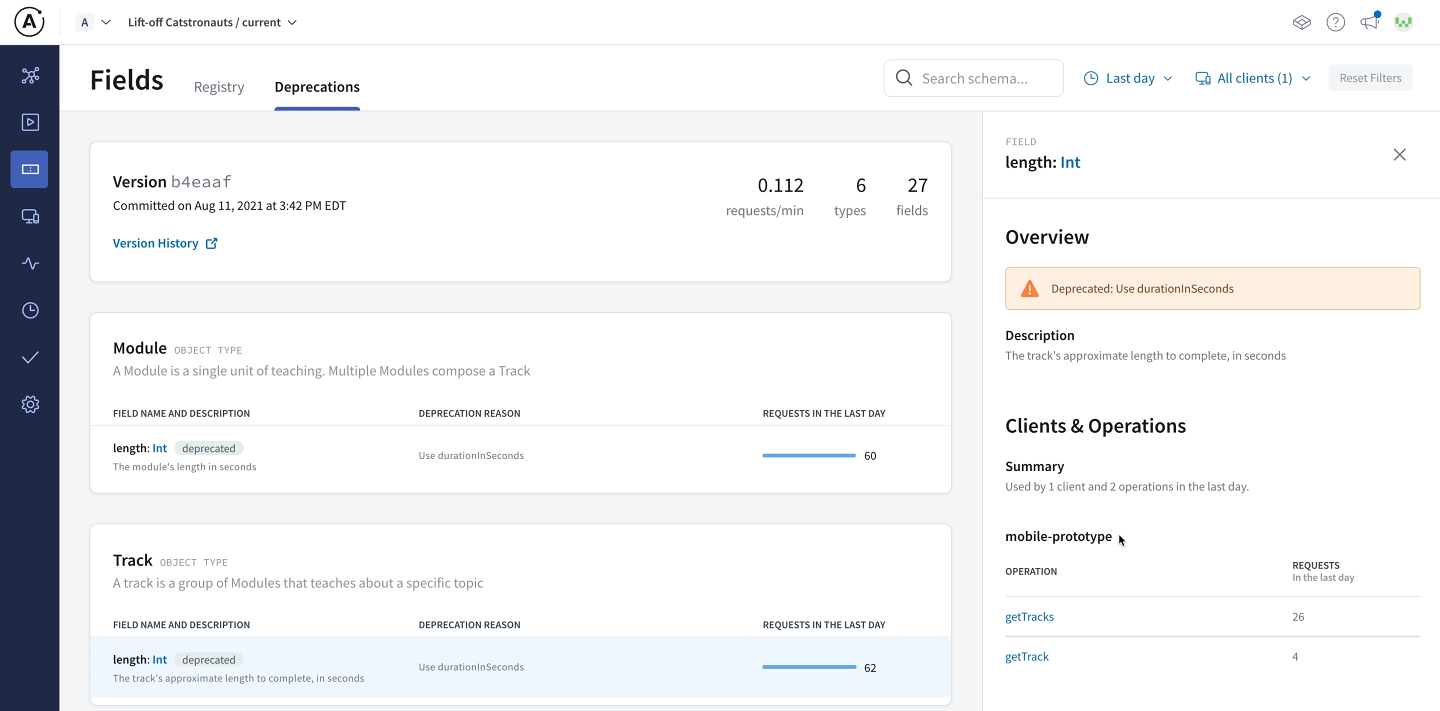Click Int type link in Track length row
Screen dimensions: 1440x711
[159, 660]
